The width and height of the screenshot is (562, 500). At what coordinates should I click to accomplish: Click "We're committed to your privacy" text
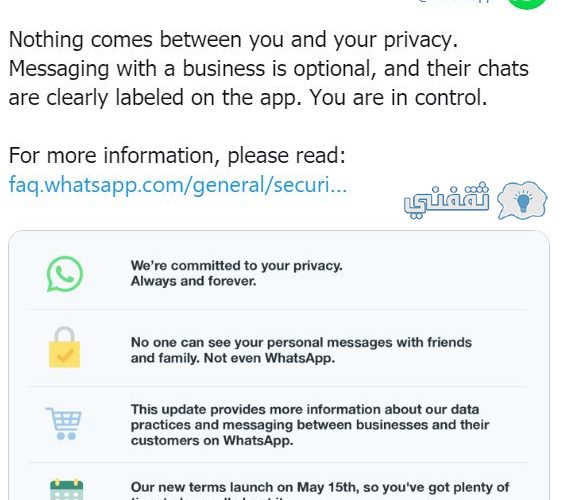pyautogui.click(x=237, y=266)
